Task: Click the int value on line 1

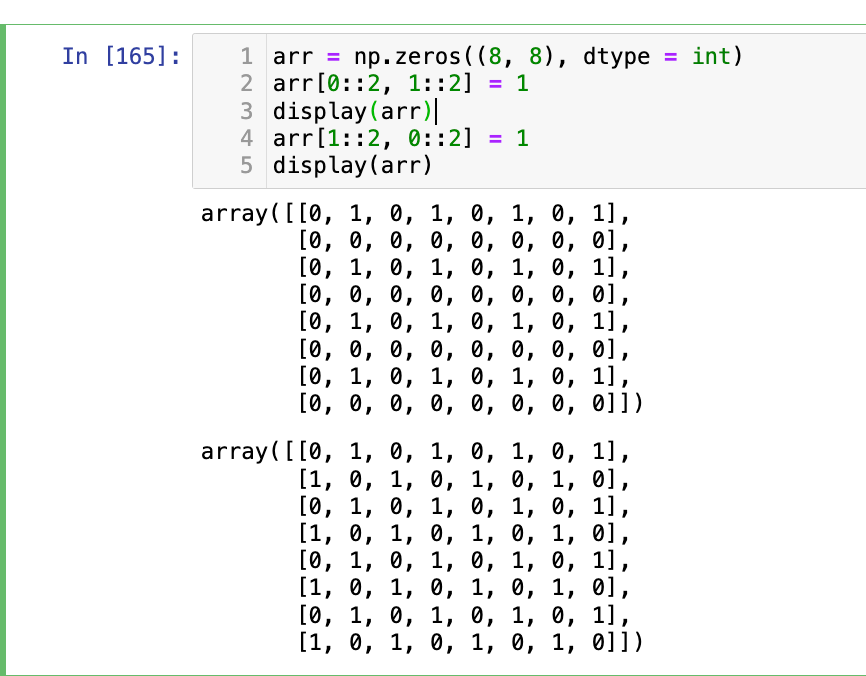Action: (x=713, y=56)
